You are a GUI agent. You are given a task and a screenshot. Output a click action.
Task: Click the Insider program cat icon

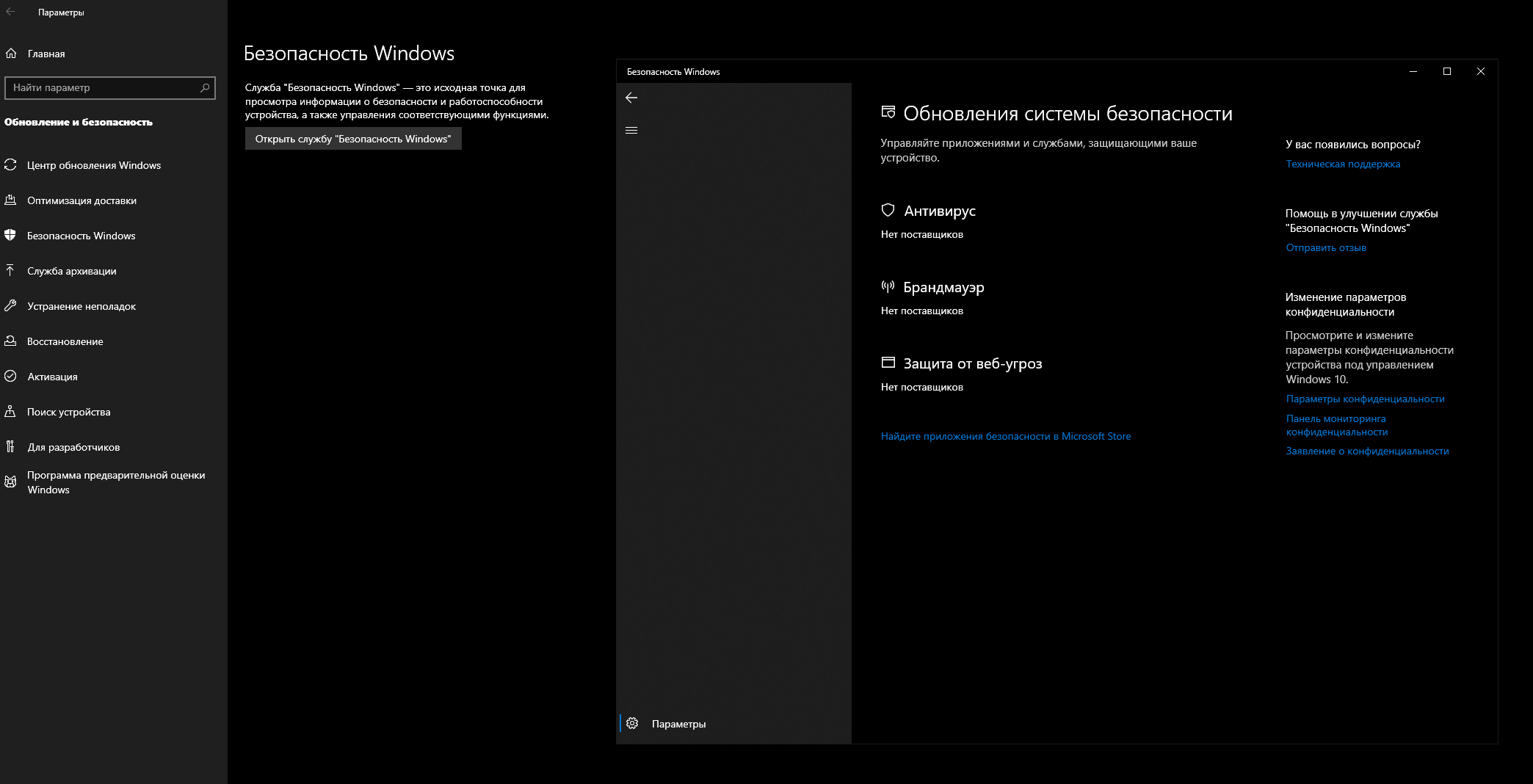coord(10,482)
